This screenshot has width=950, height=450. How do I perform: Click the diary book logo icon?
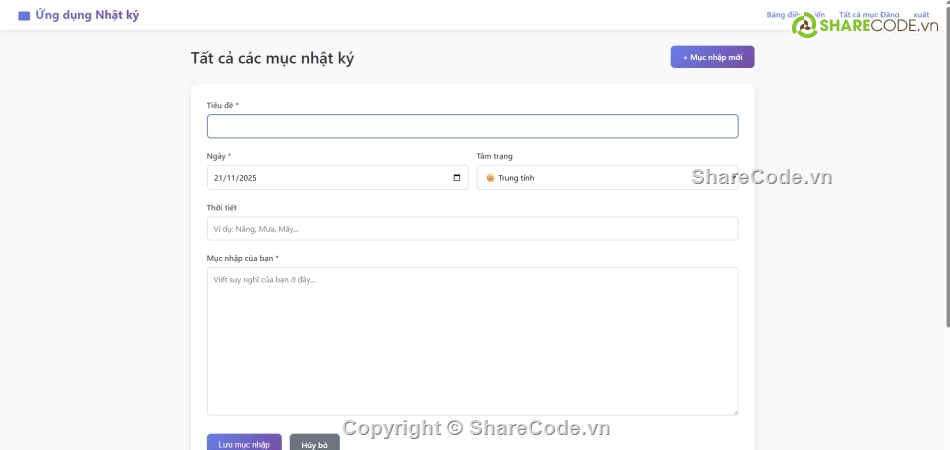click(x=24, y=16)
